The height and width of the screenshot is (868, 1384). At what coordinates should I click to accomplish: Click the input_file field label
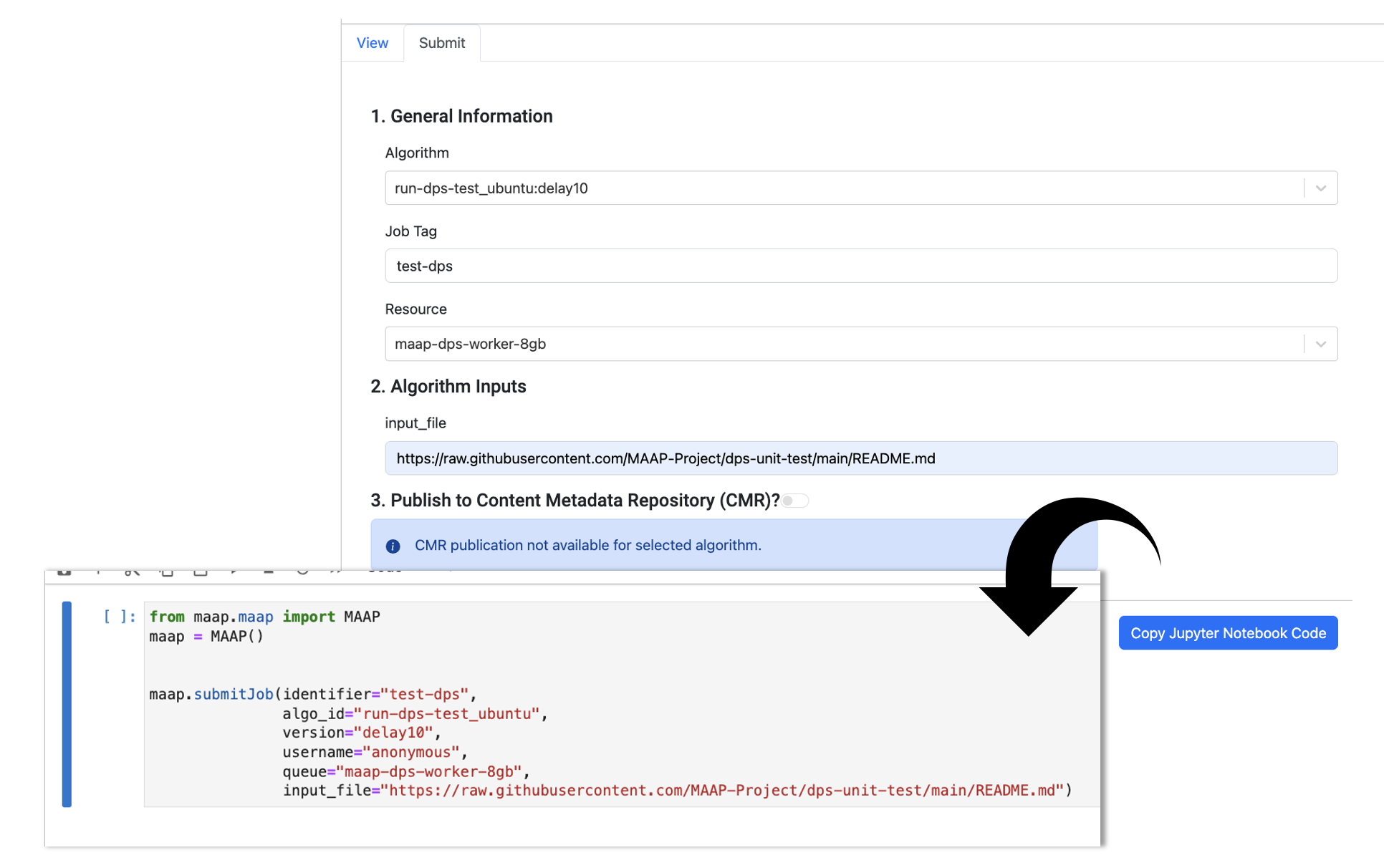415,423
